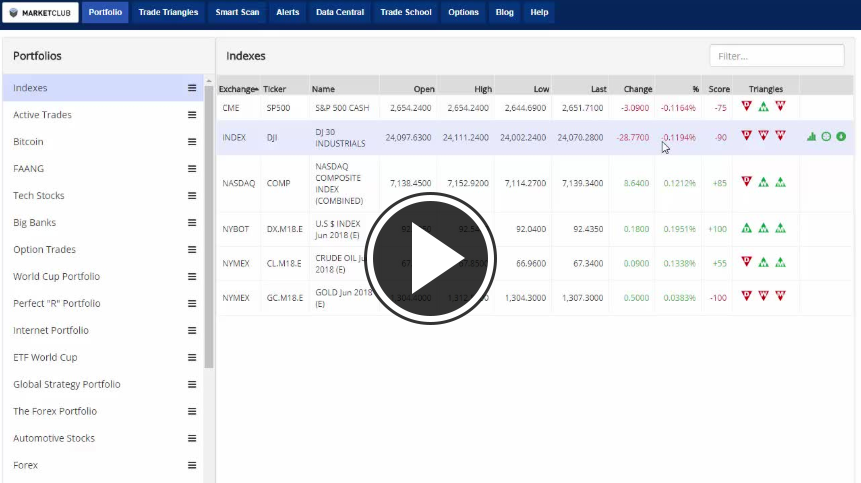Open the Alerts tab
This screenshot has width=861, height=483.
click(288, 12)
